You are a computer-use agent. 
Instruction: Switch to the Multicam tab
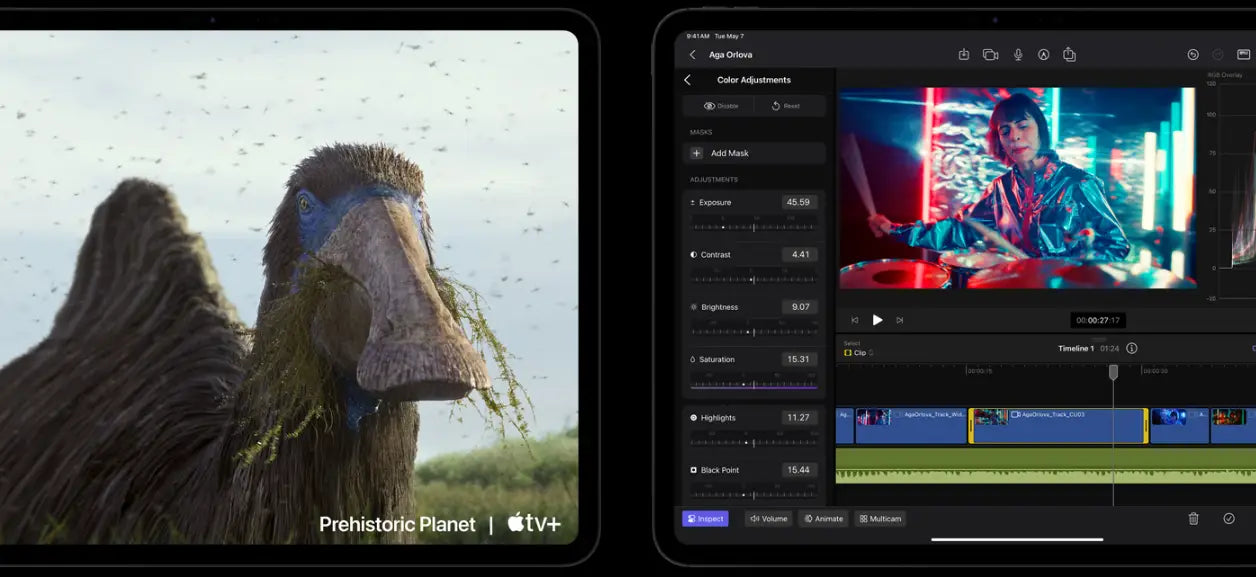tap(880, 518)
